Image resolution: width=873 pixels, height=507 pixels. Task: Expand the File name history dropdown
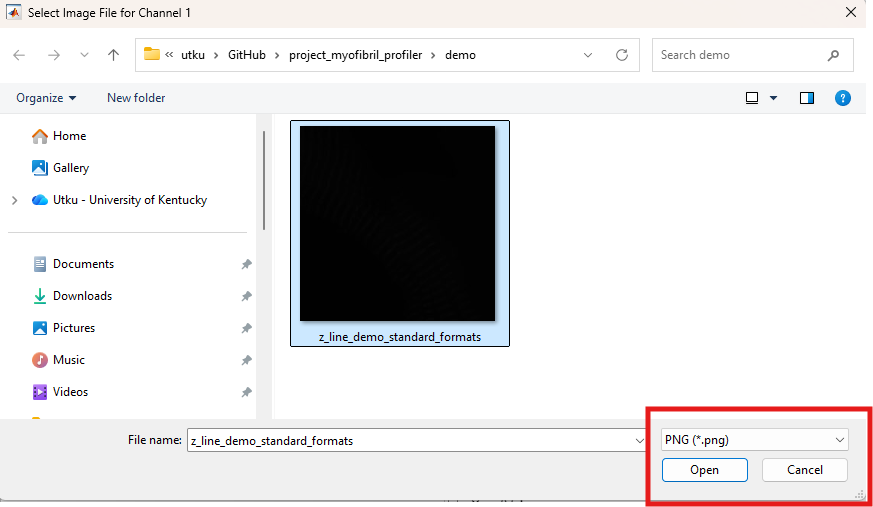click(x=639, y=441)
